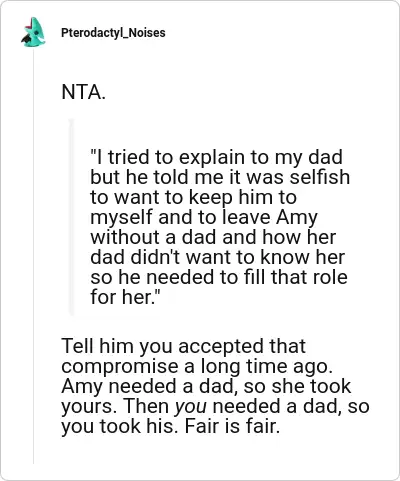This screenshot has height=481, width=400.
Task: Open the Pterodactyl_Noises avatar icon
Action: tap(33, 32)
